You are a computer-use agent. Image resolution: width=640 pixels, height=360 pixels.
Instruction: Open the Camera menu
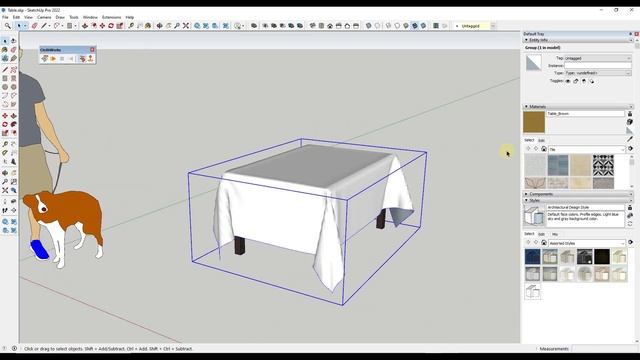pyautogui.click(x=44, y=18)
